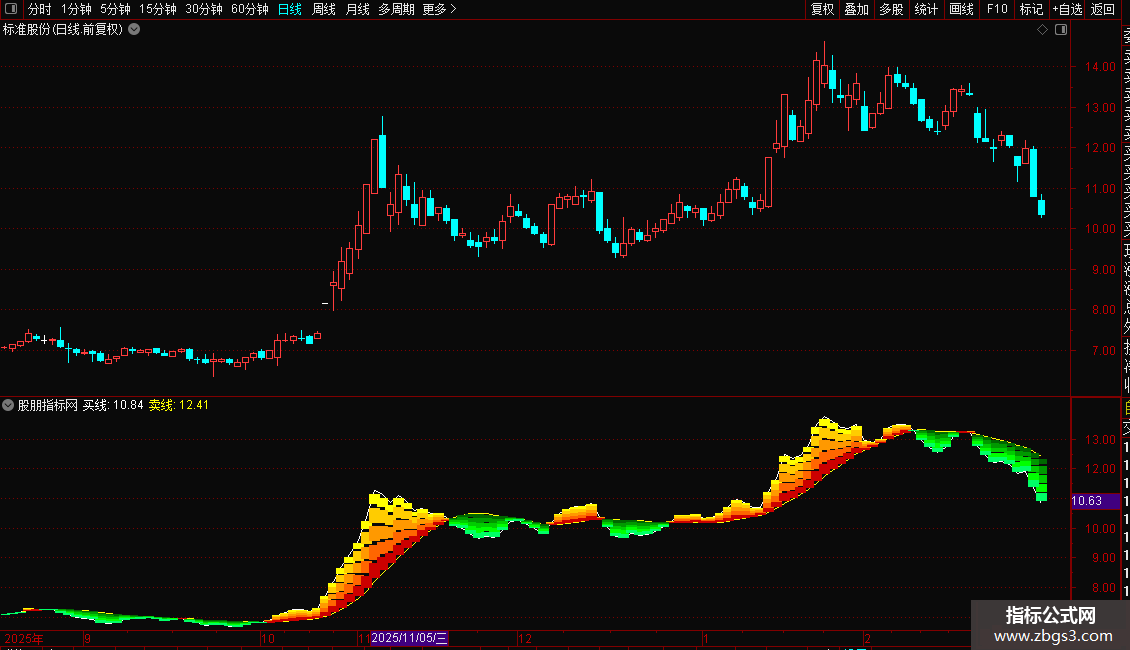The width and height of the screenshot is (1130, 650).
Task: Open the 多周期 multi-period view
Action: pos(396,9)
